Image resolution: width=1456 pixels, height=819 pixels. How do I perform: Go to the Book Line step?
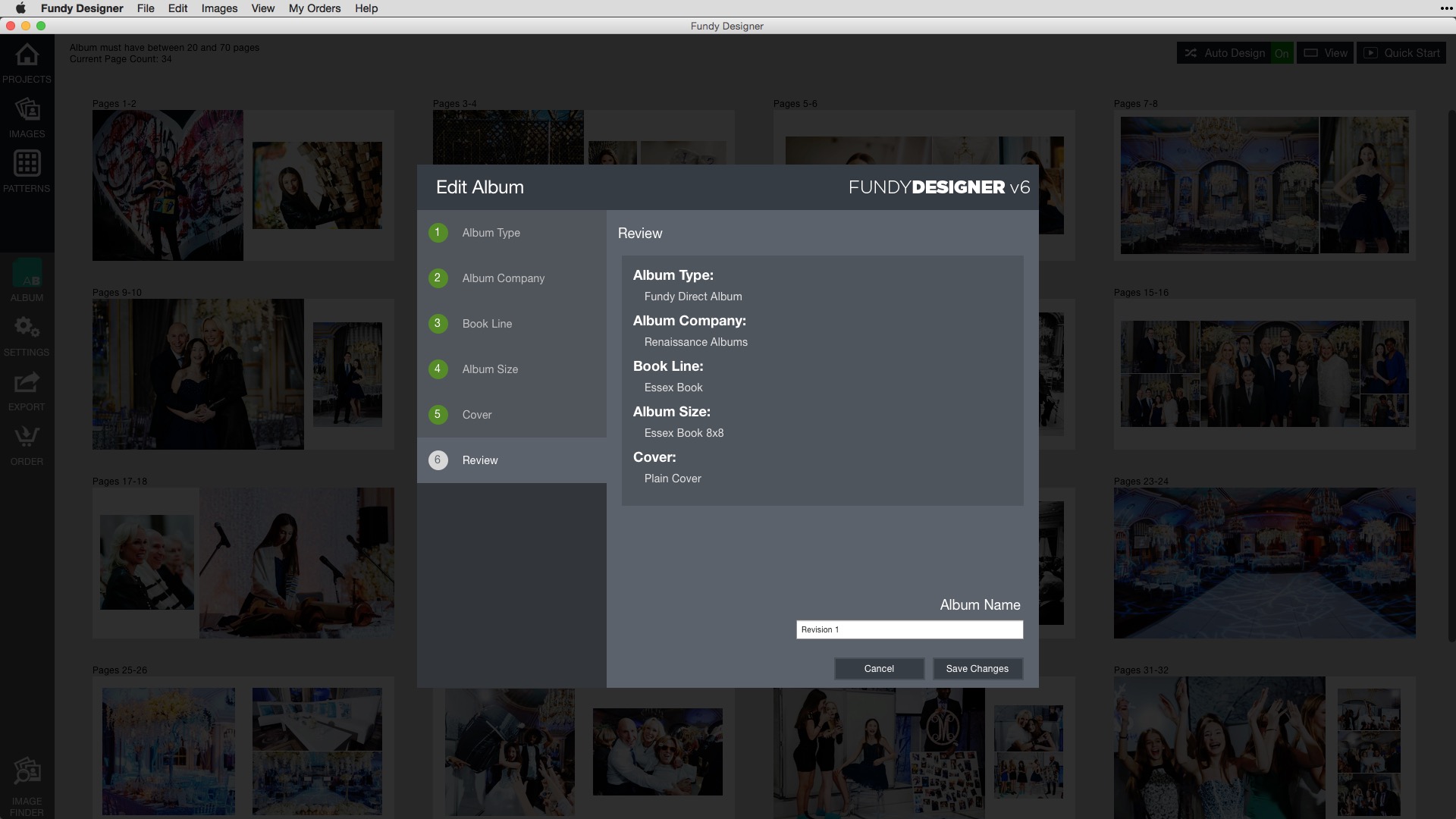pos(512,324)
